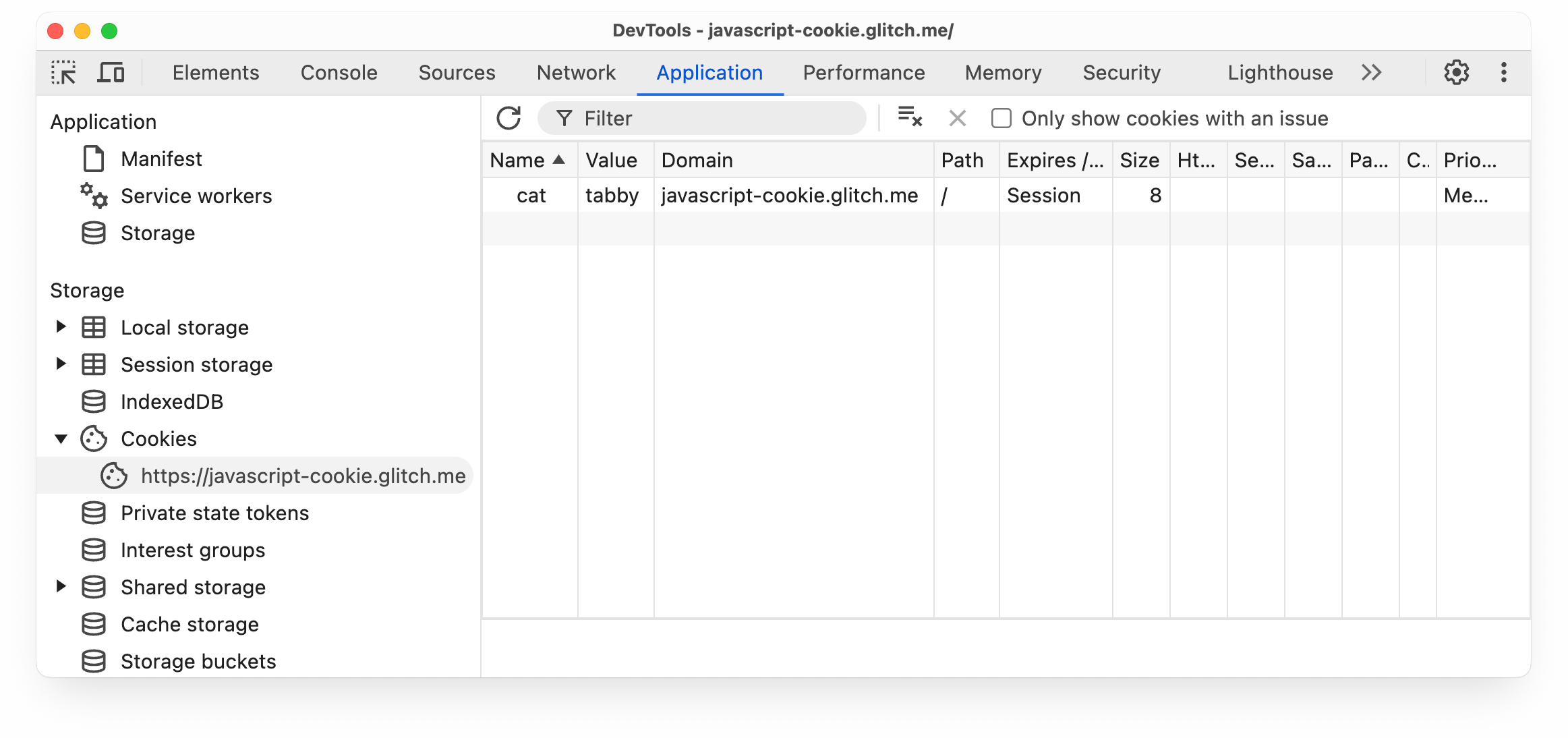This screenshot has height=738, width=1568.
Task: Click the filter icon to filter cookies
Action: (x=564, y=118)
